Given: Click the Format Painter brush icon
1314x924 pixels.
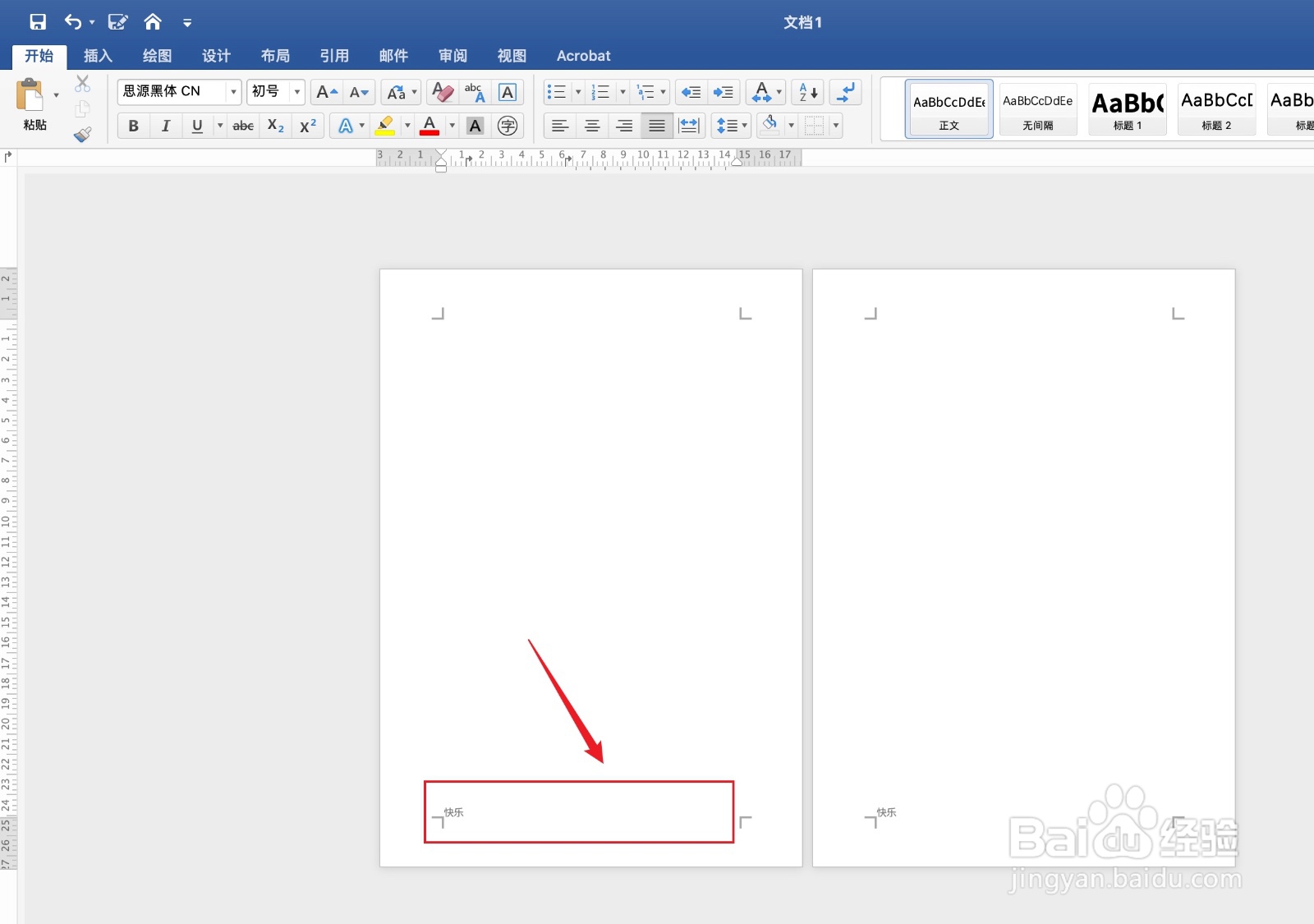Looking at the screenshot, I should tap(82, 135).
